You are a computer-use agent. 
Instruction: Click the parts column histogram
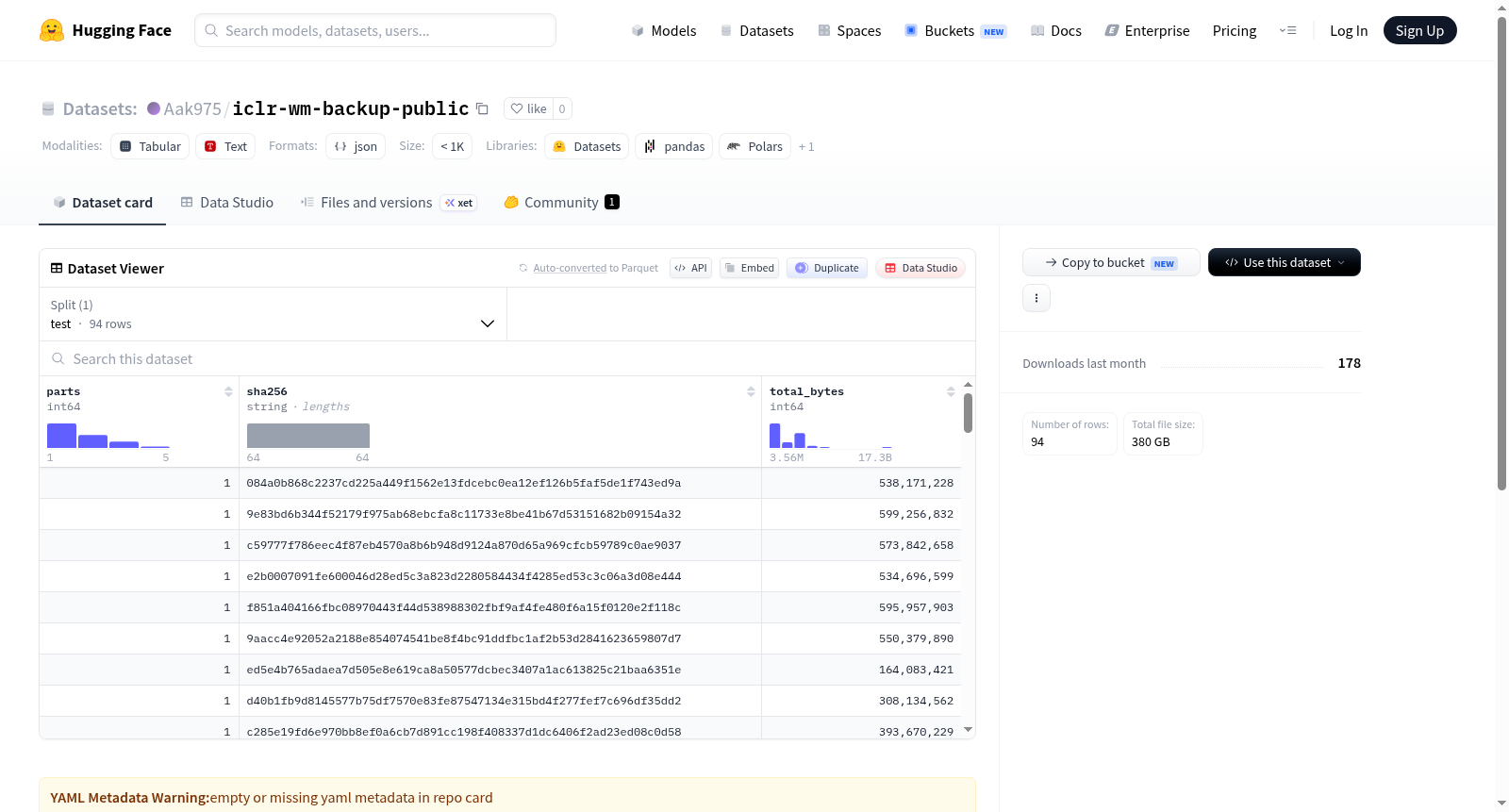(x=108, y=436)
